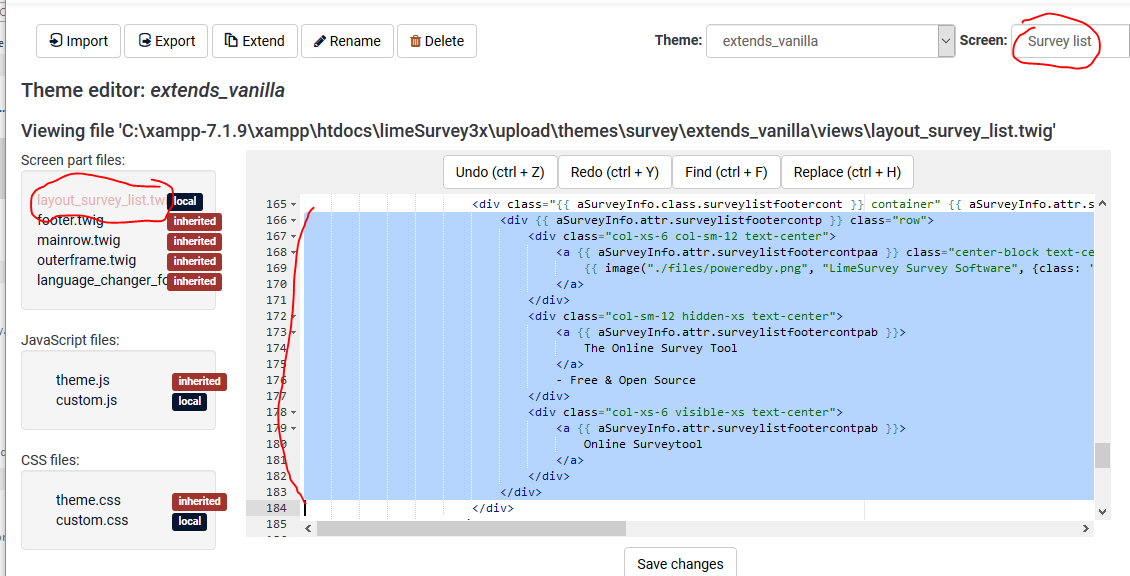Open outerframe.twig file

point(86,261)
